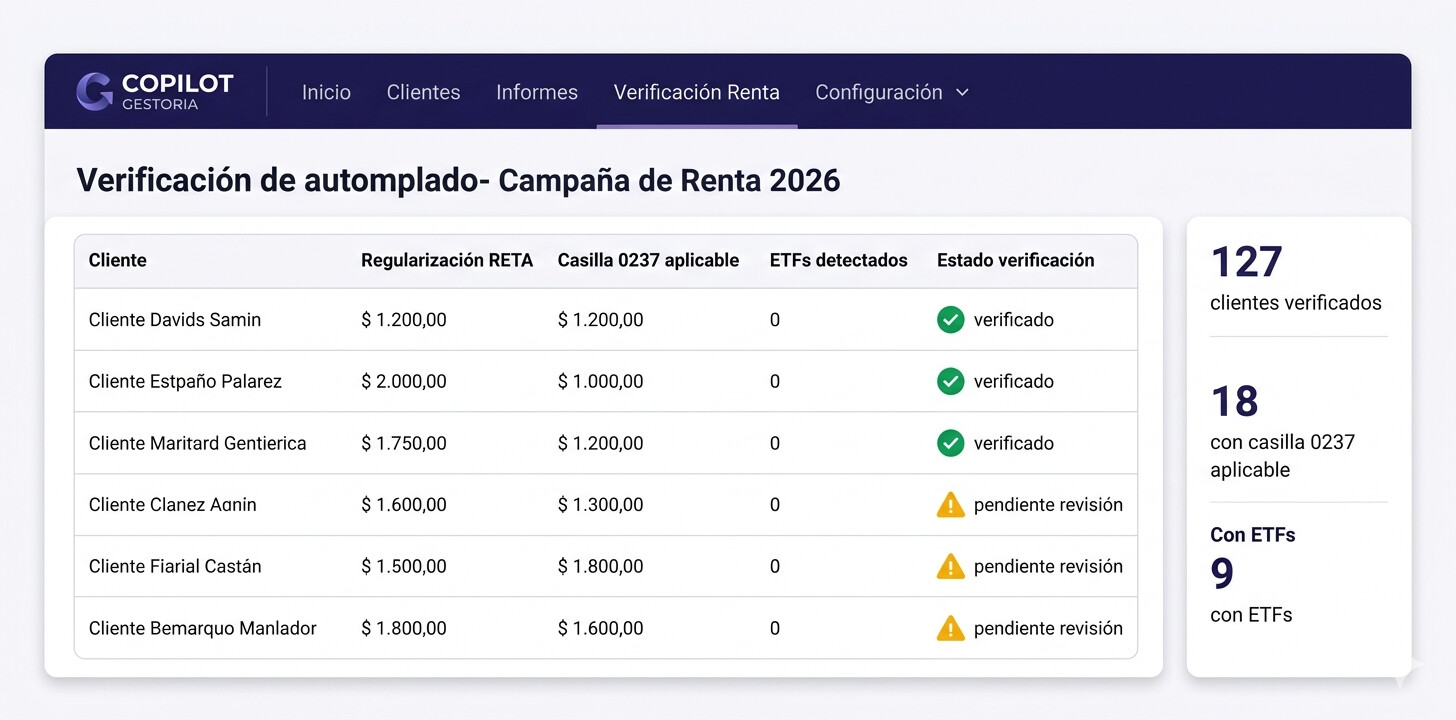The height and width of the screenshot is (720, 1456).
Task: Click green check icon in Estpaño Palarez row
Action: coord(950,381)
